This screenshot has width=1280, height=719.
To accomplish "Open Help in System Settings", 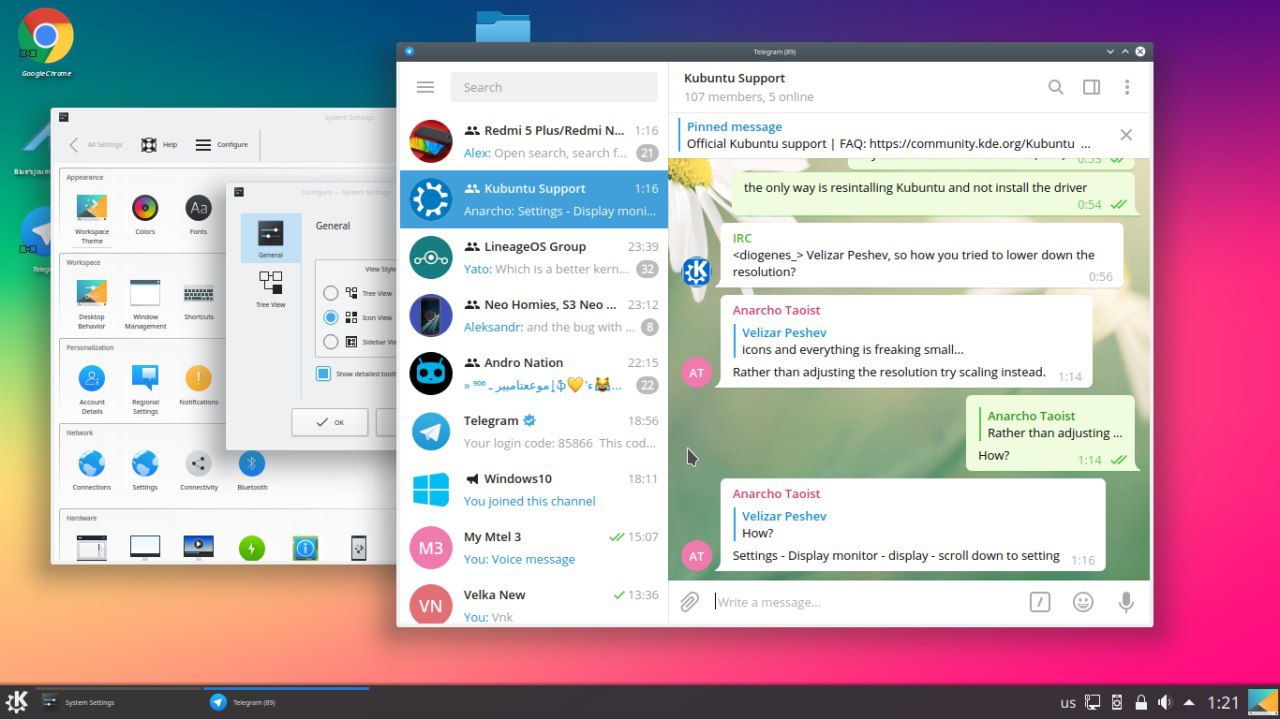I will (158, 145).
